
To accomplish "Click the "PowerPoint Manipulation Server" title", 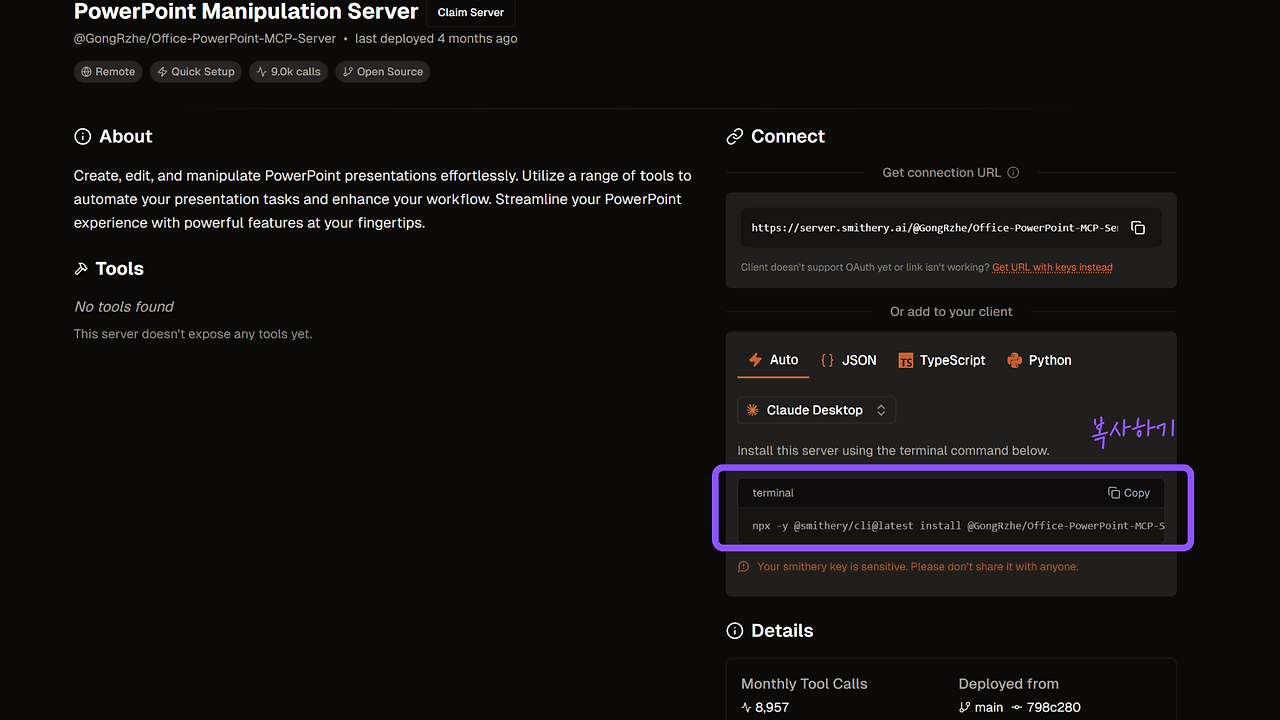I will [246, 12].
